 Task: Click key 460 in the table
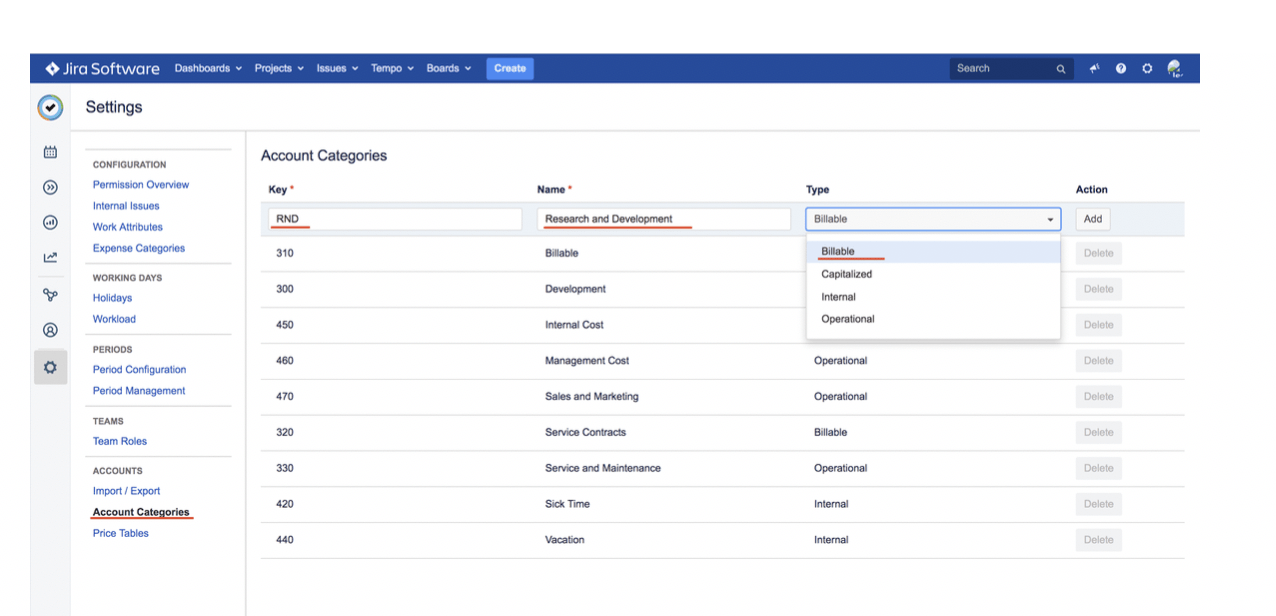coord(285,361)
